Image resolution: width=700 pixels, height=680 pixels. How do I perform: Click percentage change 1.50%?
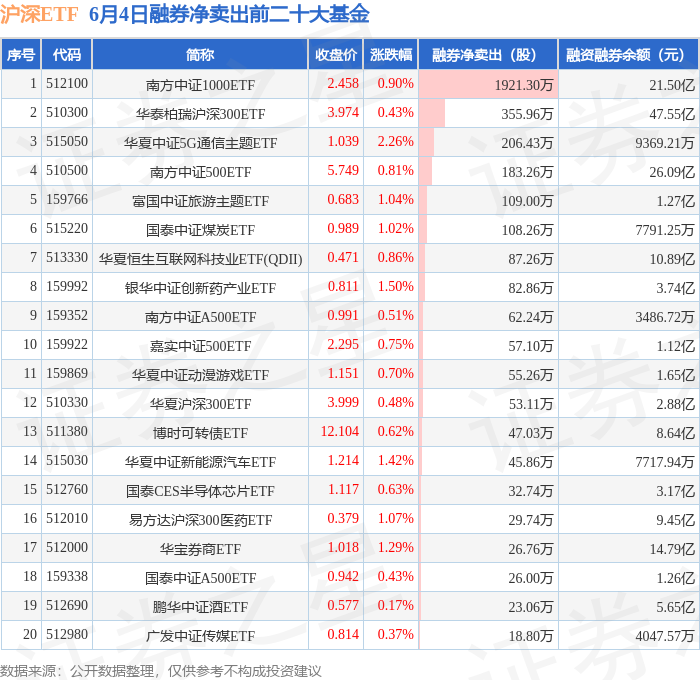pyautogui.click(x=396, y=286)
